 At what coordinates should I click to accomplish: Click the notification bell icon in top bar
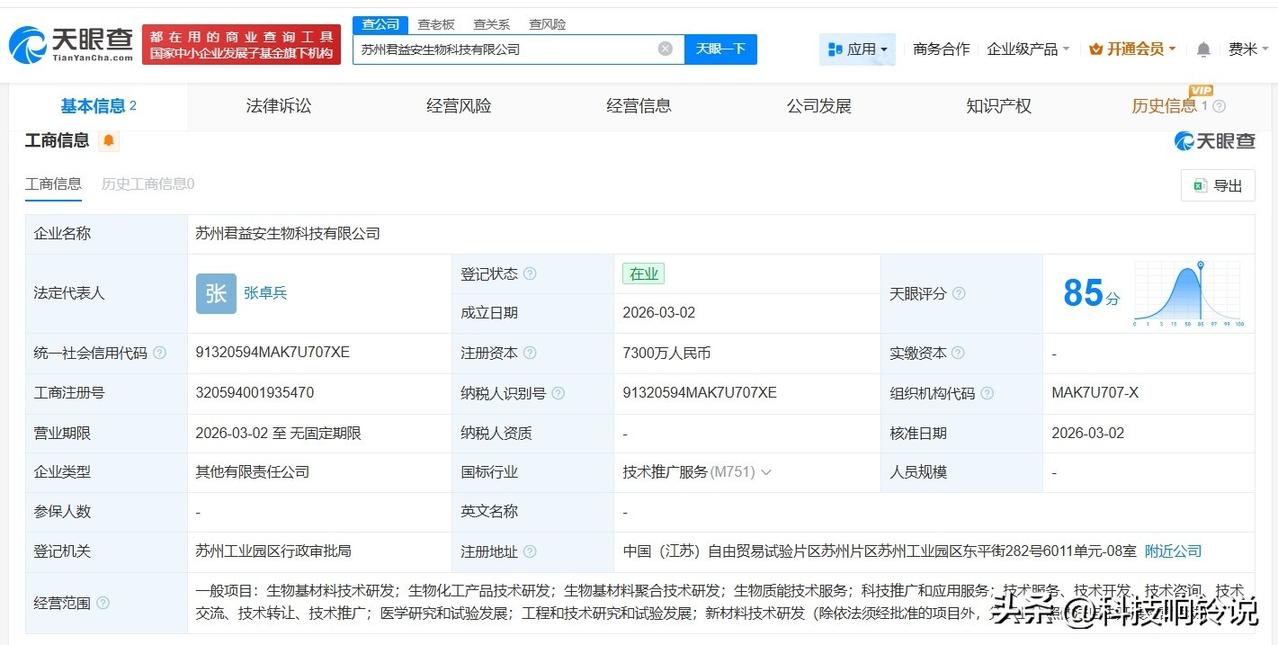1202,48
